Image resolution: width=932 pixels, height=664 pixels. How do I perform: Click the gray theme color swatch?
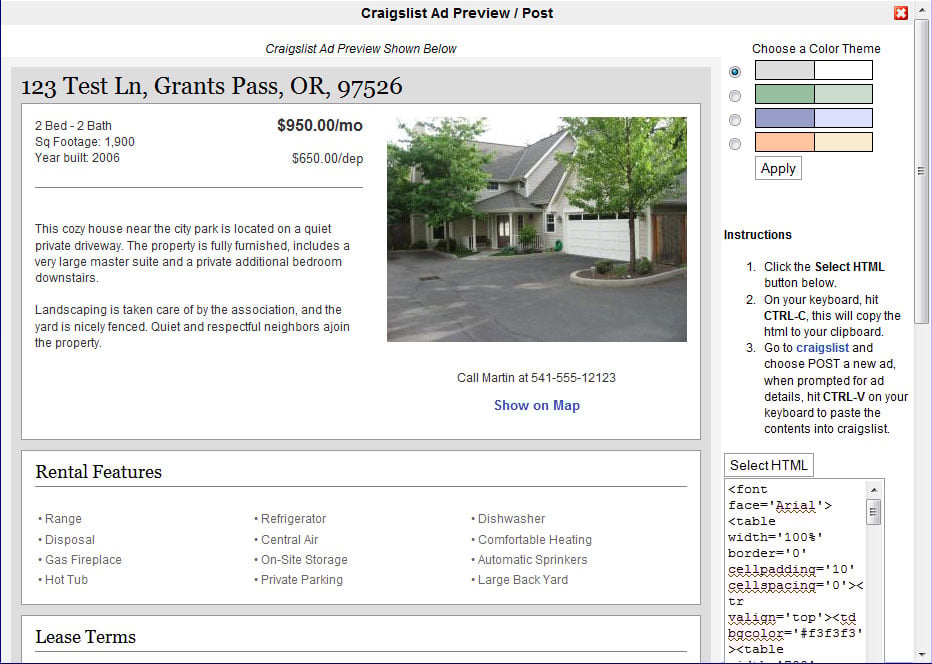click(813, 70)
